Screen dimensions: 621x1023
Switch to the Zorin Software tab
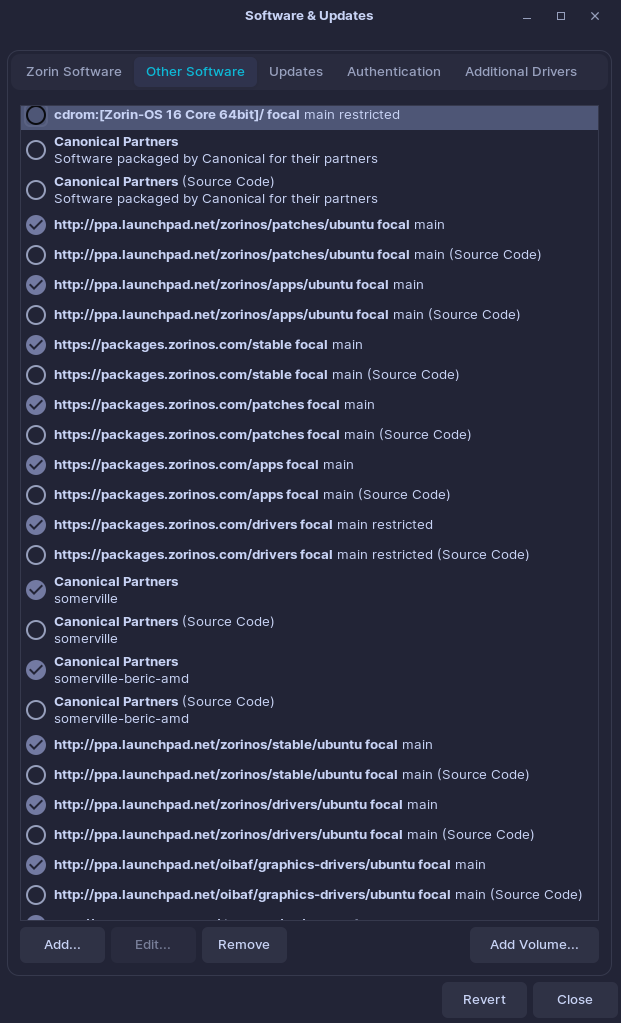[74, 72]
